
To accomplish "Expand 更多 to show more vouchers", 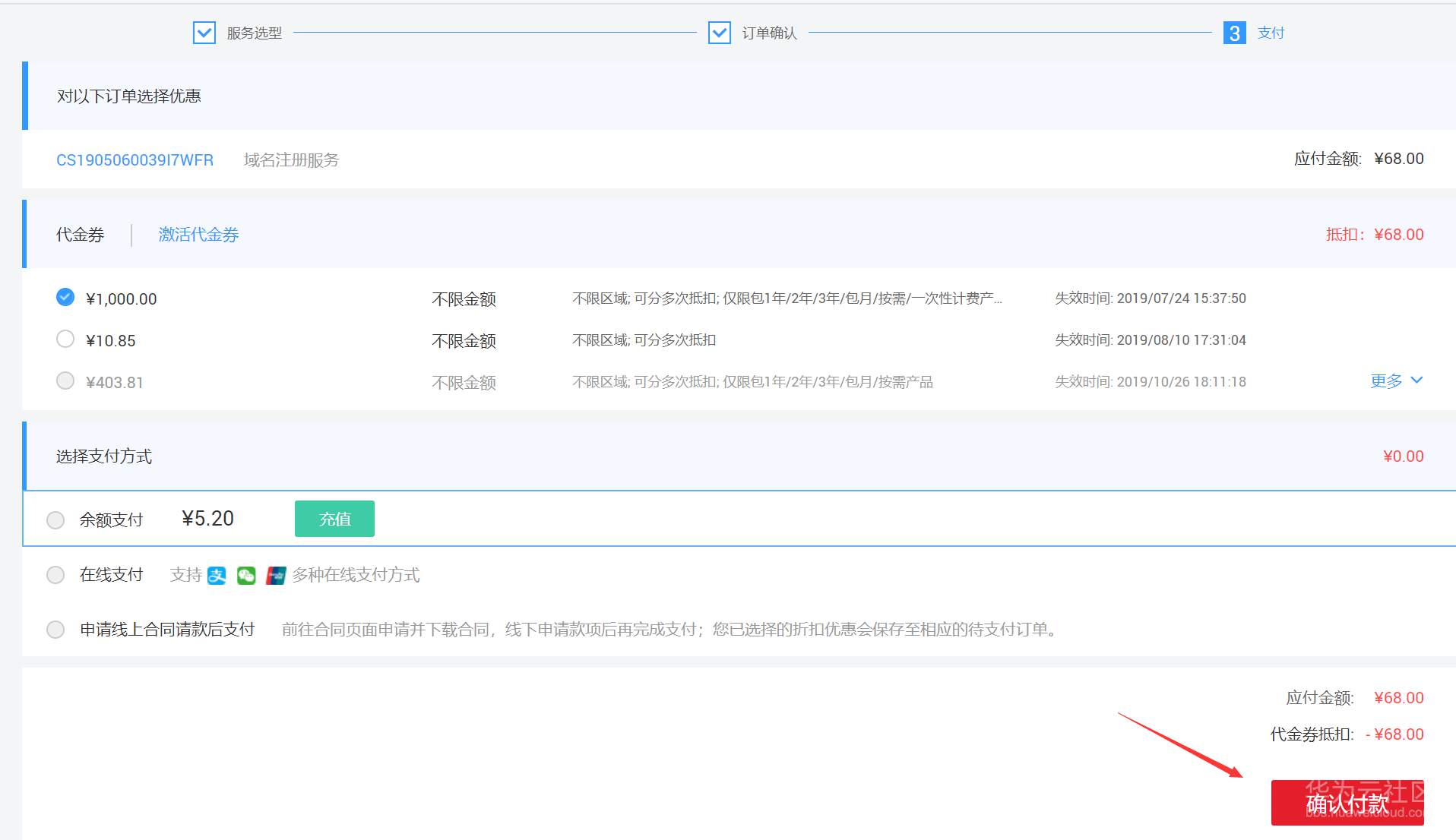I will (1397, 381).
